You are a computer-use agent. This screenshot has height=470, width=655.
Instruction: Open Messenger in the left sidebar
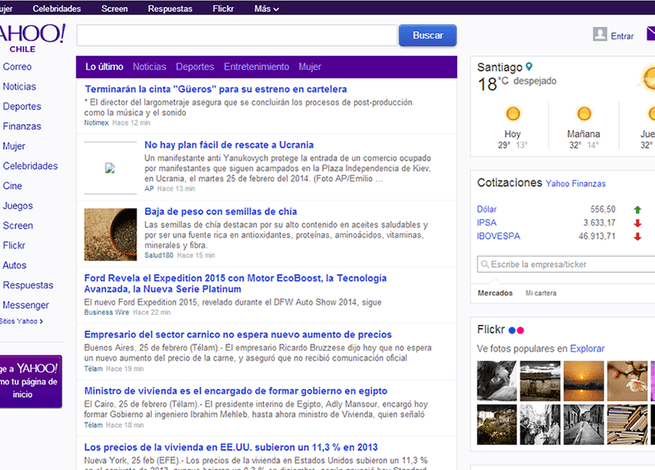(25, 305)
